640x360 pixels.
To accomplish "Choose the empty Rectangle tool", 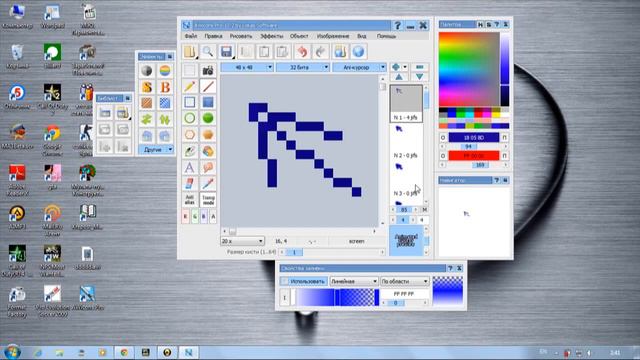I will point(189,102).
